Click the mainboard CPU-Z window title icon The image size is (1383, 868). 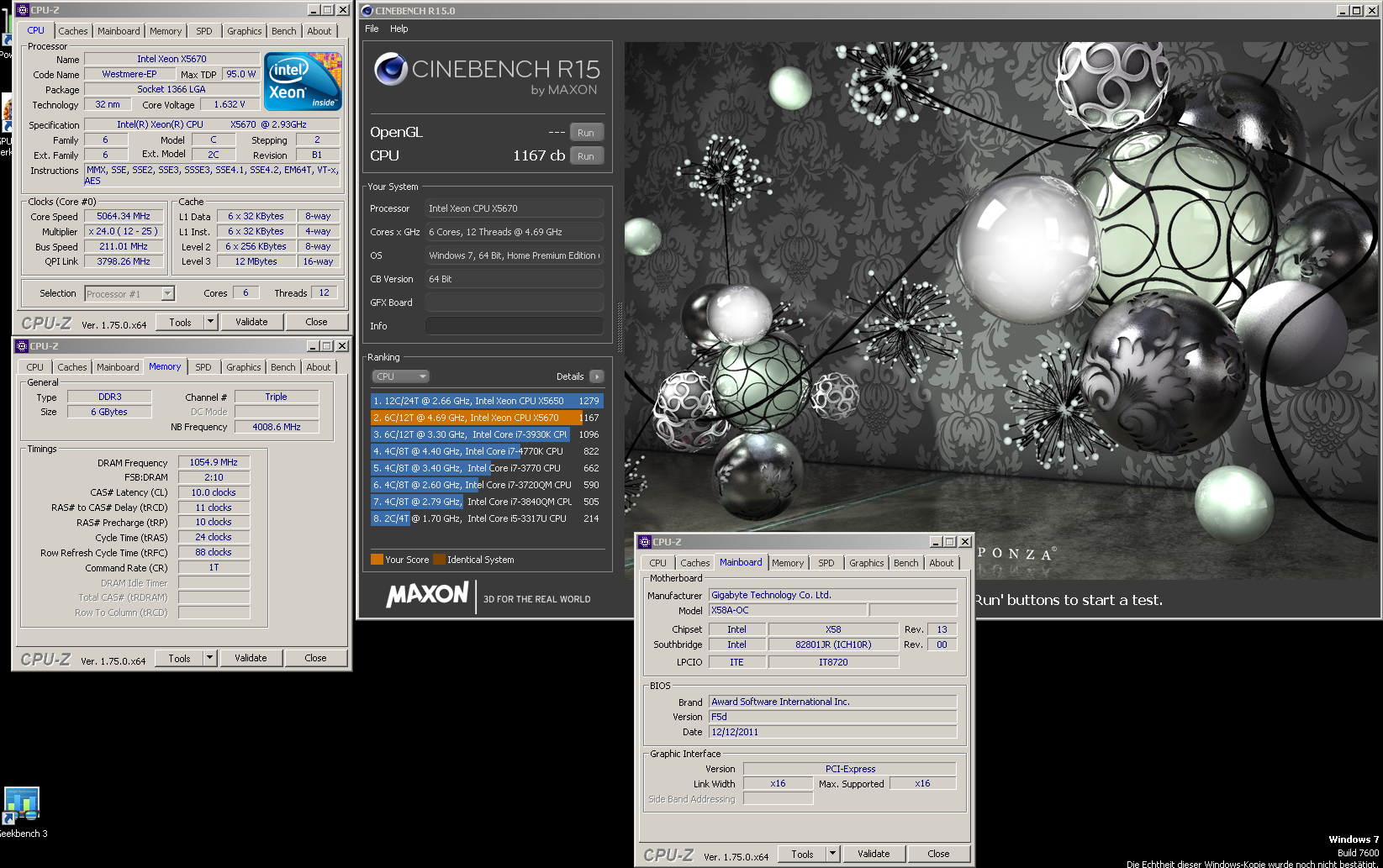(x=645, y=542)
